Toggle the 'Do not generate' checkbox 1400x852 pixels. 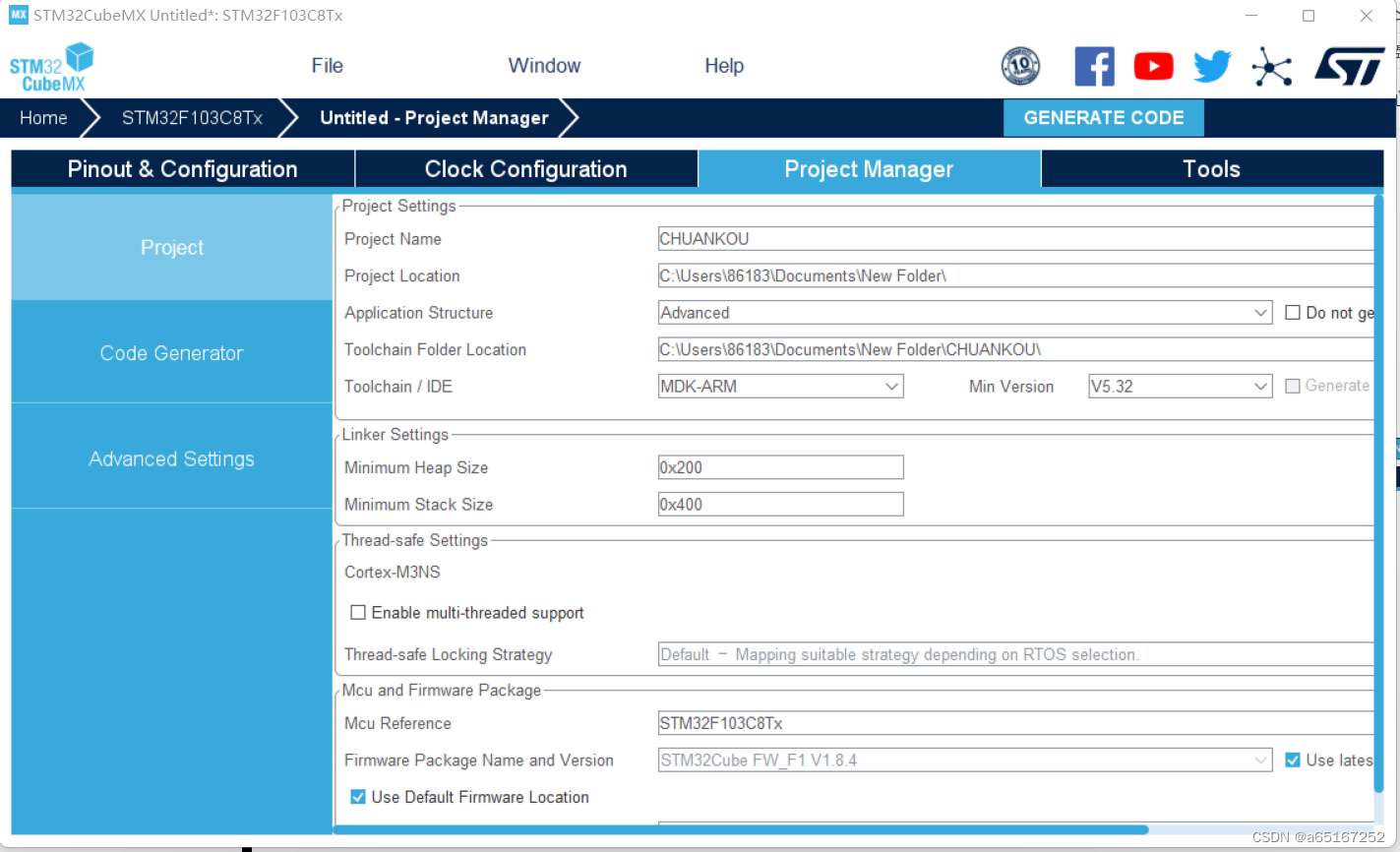[1293, 313]
